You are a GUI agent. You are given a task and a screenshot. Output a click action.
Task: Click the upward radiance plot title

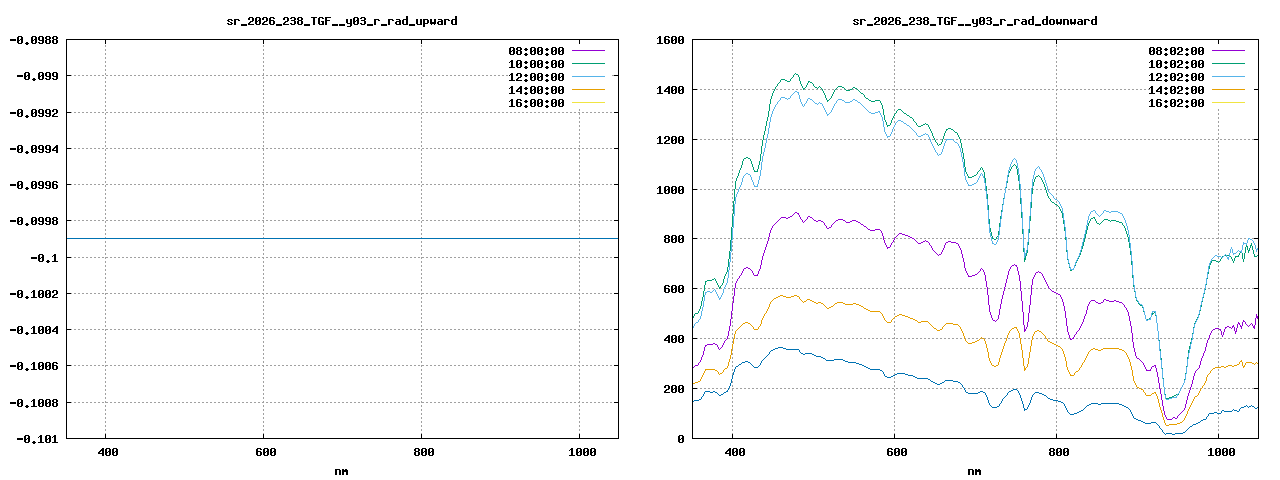point(342,21)
